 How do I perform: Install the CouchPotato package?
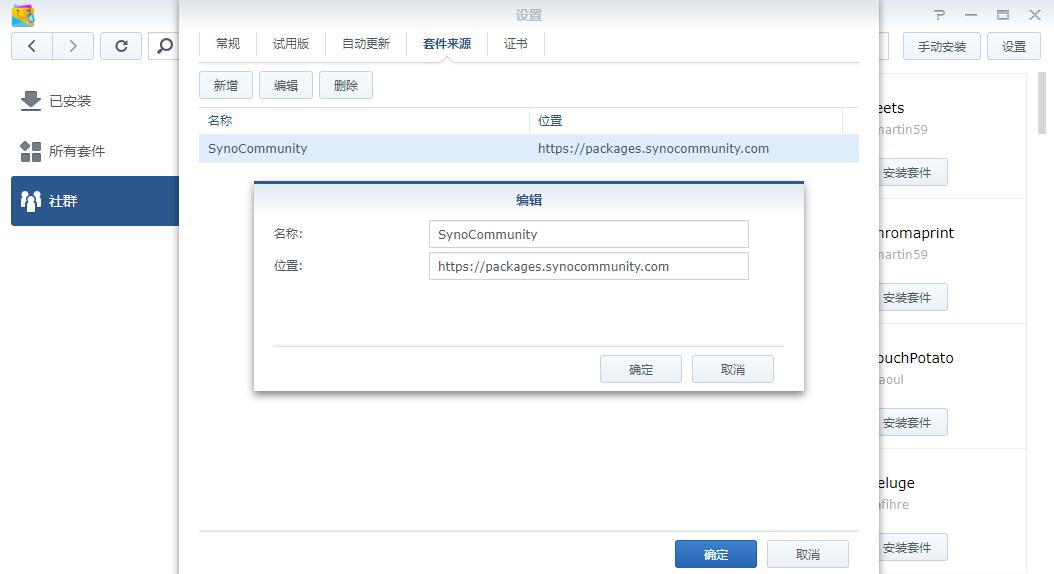[913, 422]
